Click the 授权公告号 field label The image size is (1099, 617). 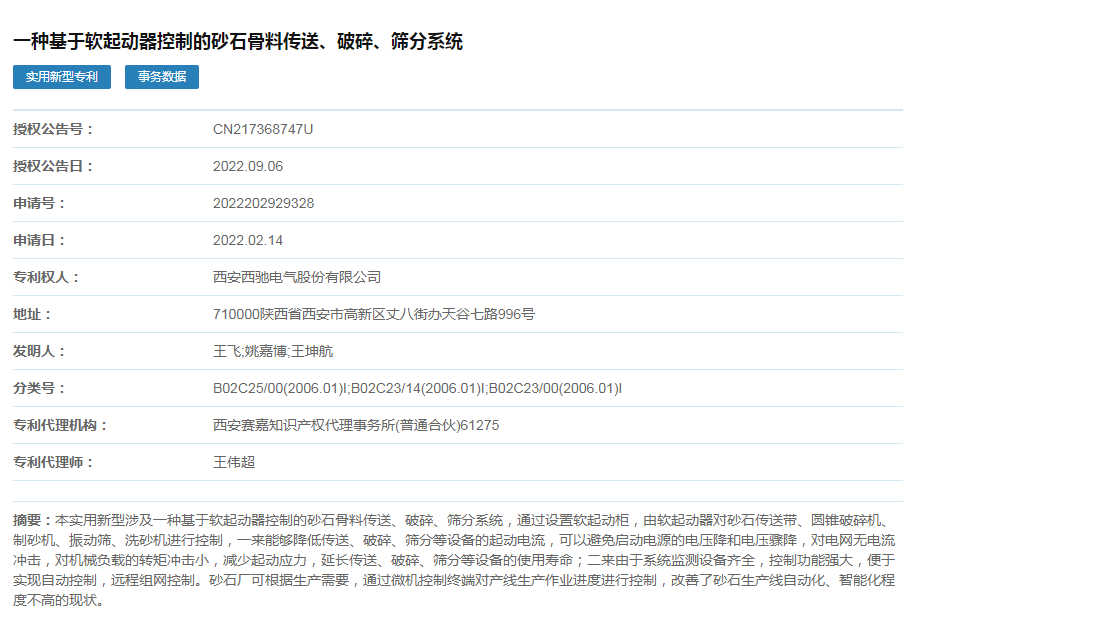click(x=53, y=129)
